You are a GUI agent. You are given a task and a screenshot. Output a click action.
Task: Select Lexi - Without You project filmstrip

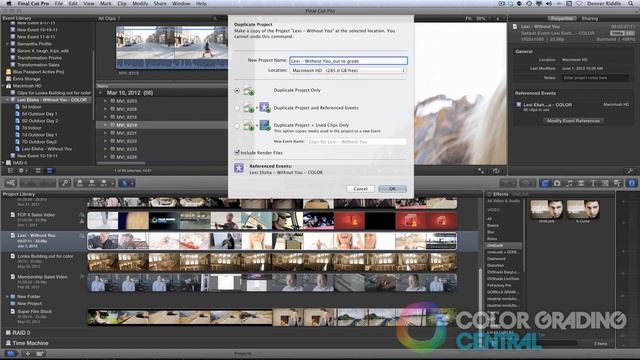272,241
